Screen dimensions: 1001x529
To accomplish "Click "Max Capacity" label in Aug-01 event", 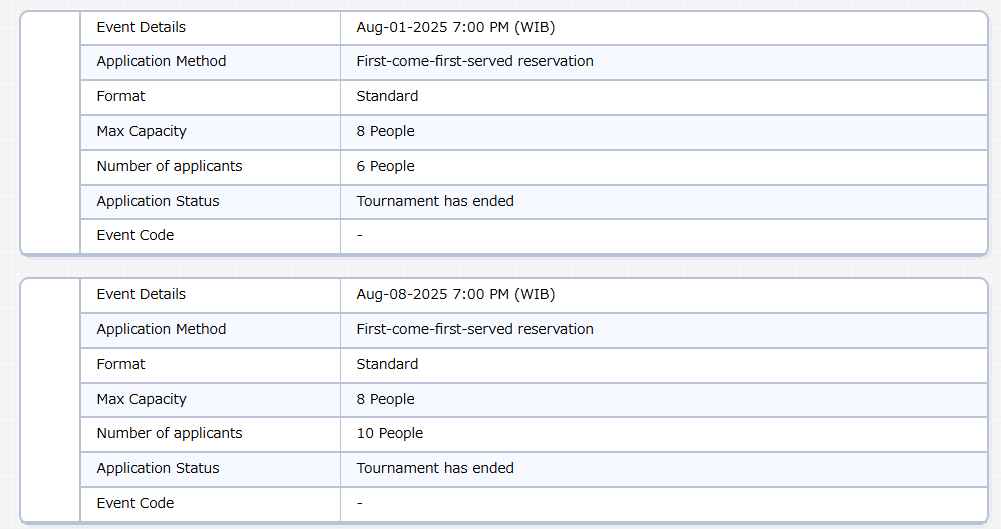I will pyautogui.click(x=141, y=131).
